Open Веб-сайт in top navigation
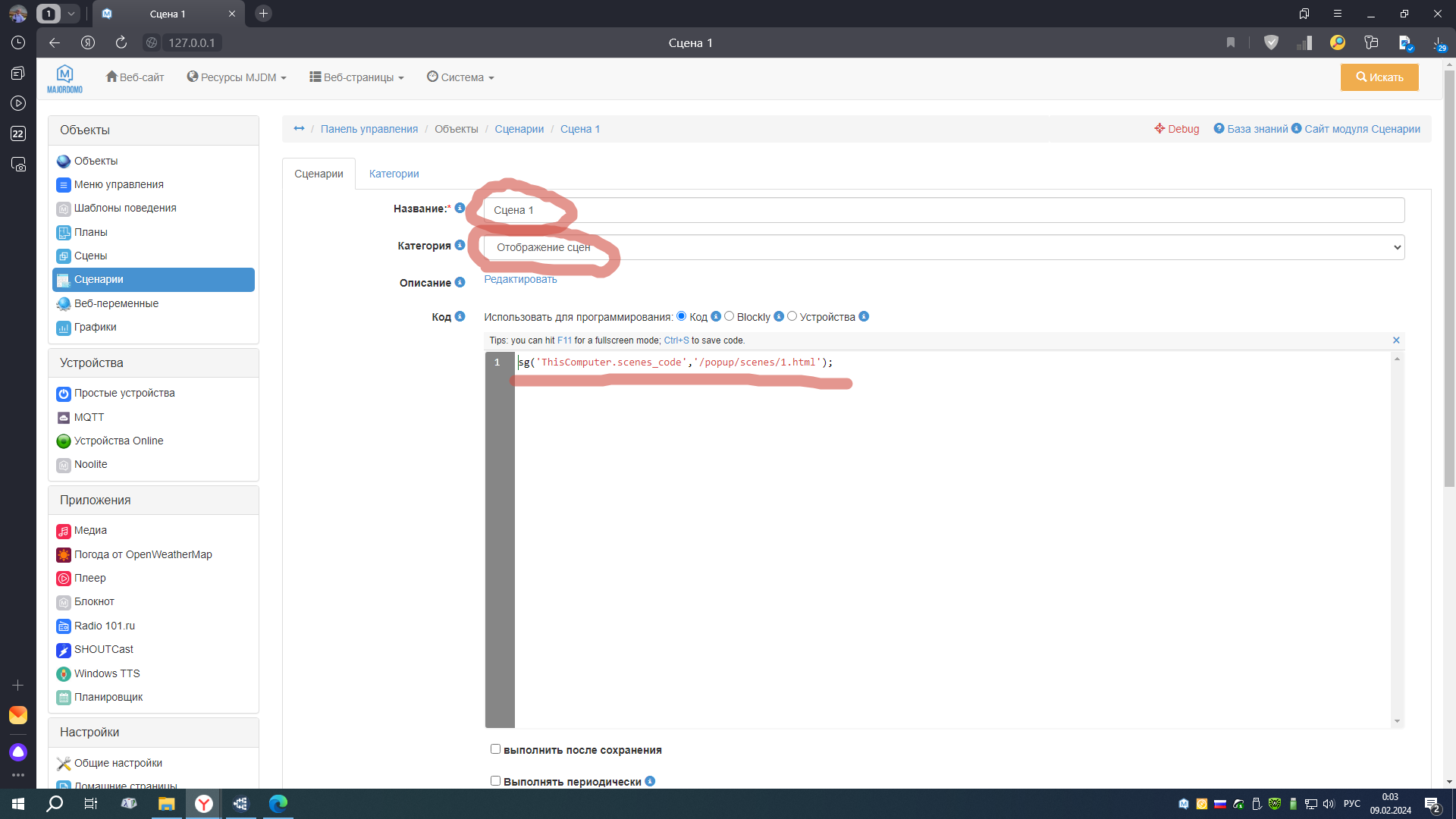Viewport: 1456px width, 819px height. click(135, 77)
